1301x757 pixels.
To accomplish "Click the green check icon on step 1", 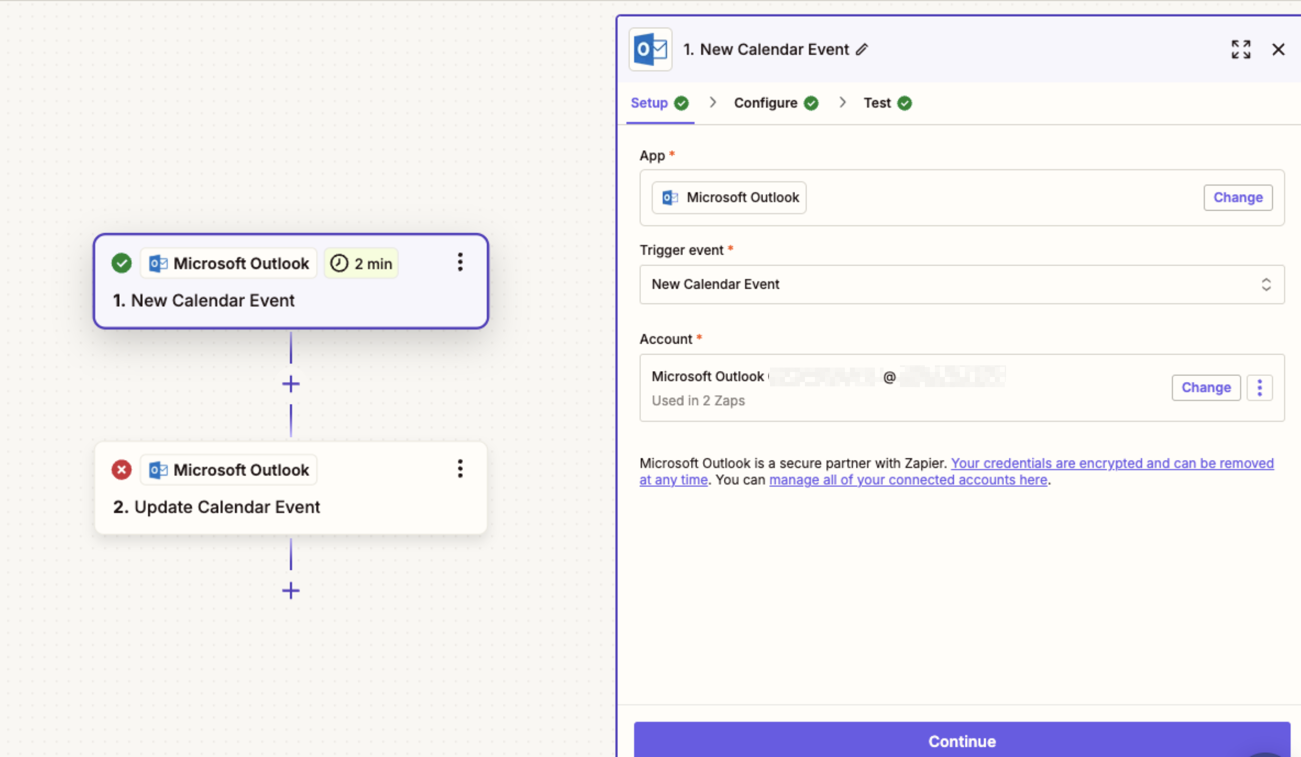I will [121, 263].
